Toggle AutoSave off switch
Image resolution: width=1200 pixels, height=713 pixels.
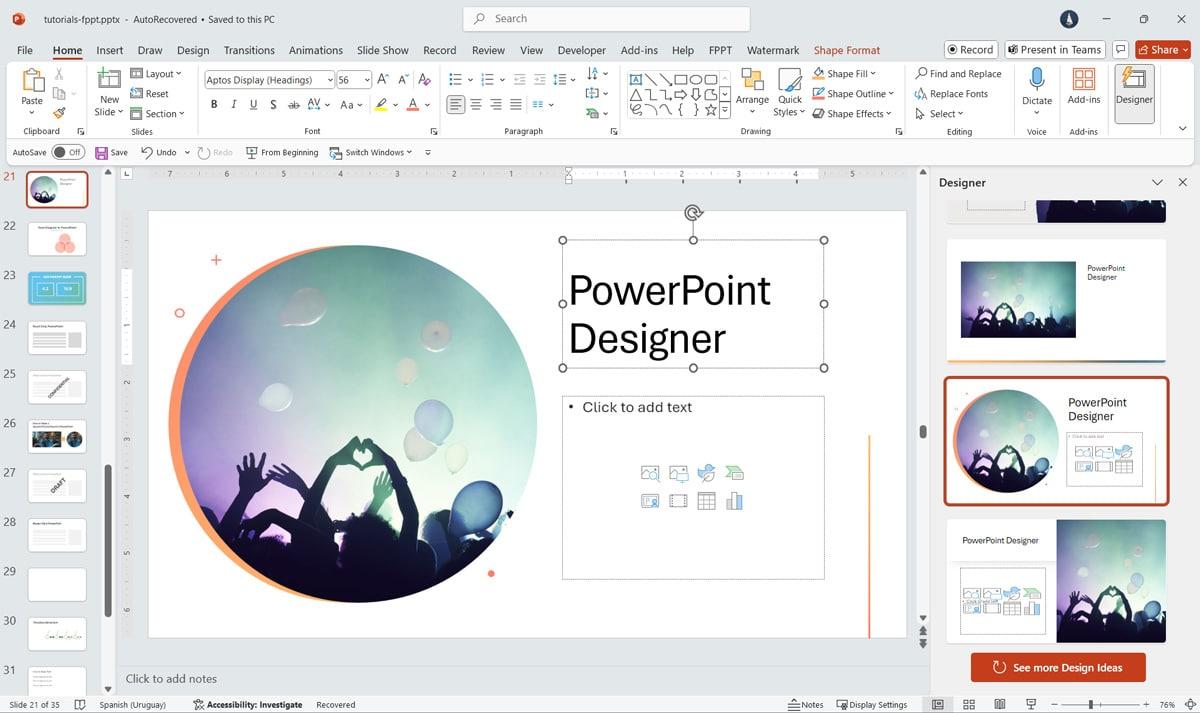(68, 152)
